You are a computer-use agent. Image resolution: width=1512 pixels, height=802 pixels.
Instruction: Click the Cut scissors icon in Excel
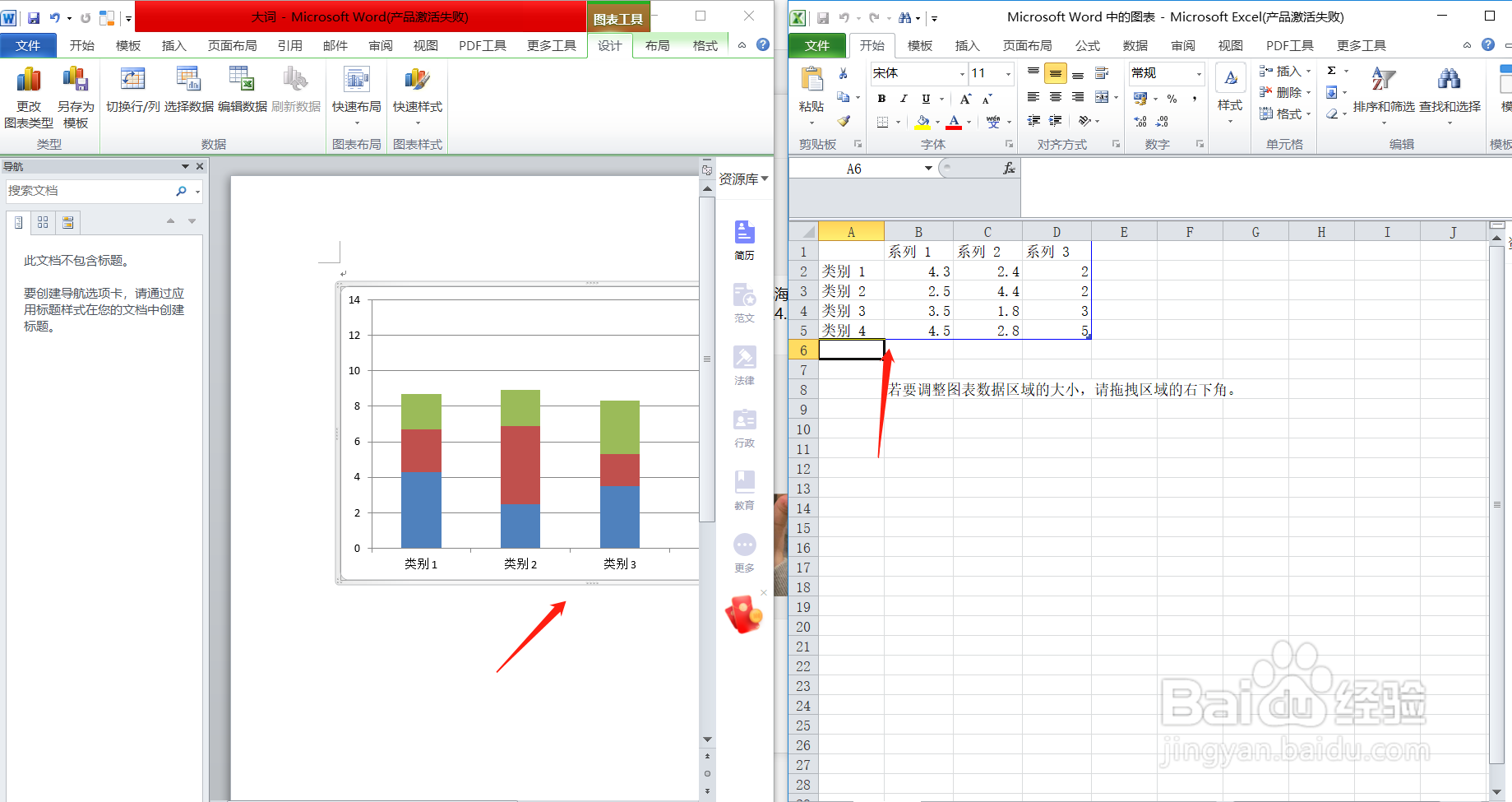[844, 73]
